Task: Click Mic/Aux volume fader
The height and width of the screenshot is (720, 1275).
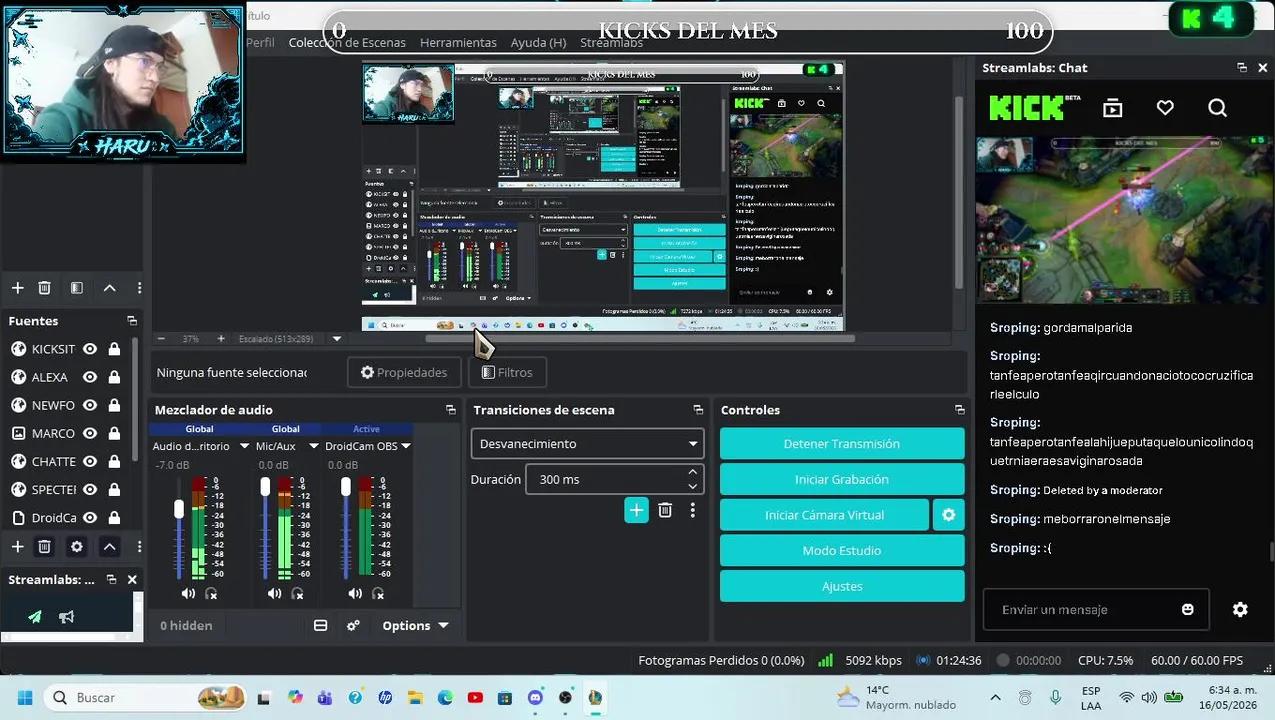Action: pyautogui.click(x=265, y=487)
